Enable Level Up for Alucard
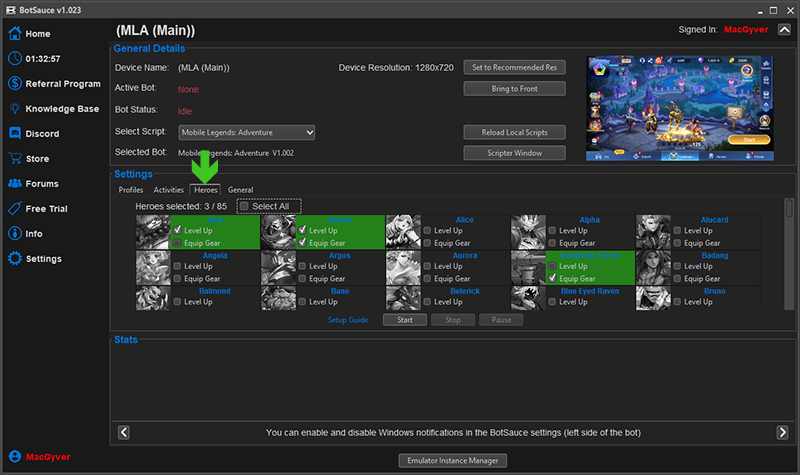This screenshot has height=475, width=800. pos(677,230)
